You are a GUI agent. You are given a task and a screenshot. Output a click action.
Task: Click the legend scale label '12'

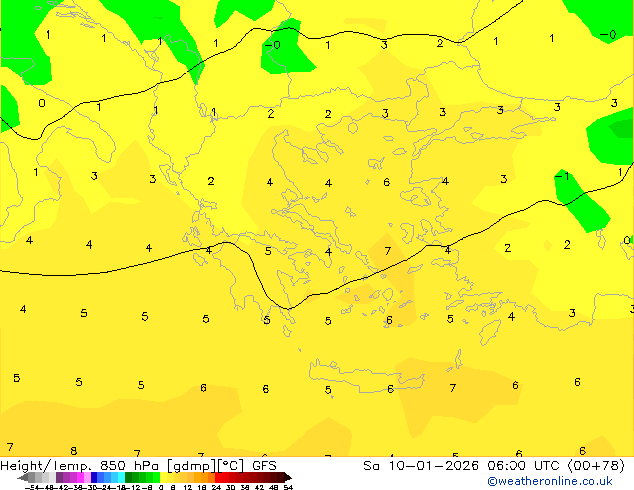tap(188, 487)
